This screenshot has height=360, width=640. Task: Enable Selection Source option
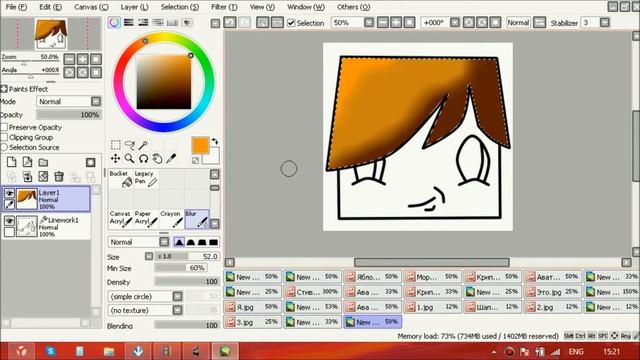[4, 147]
